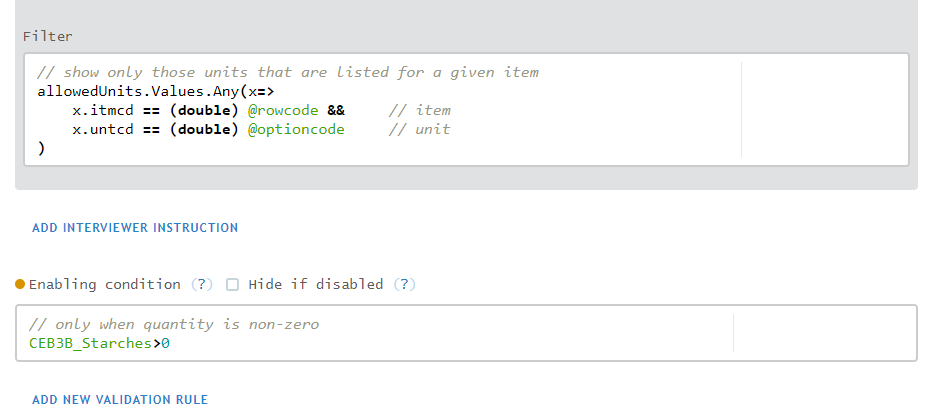Click the '// item' inline comment

(419, 110)
